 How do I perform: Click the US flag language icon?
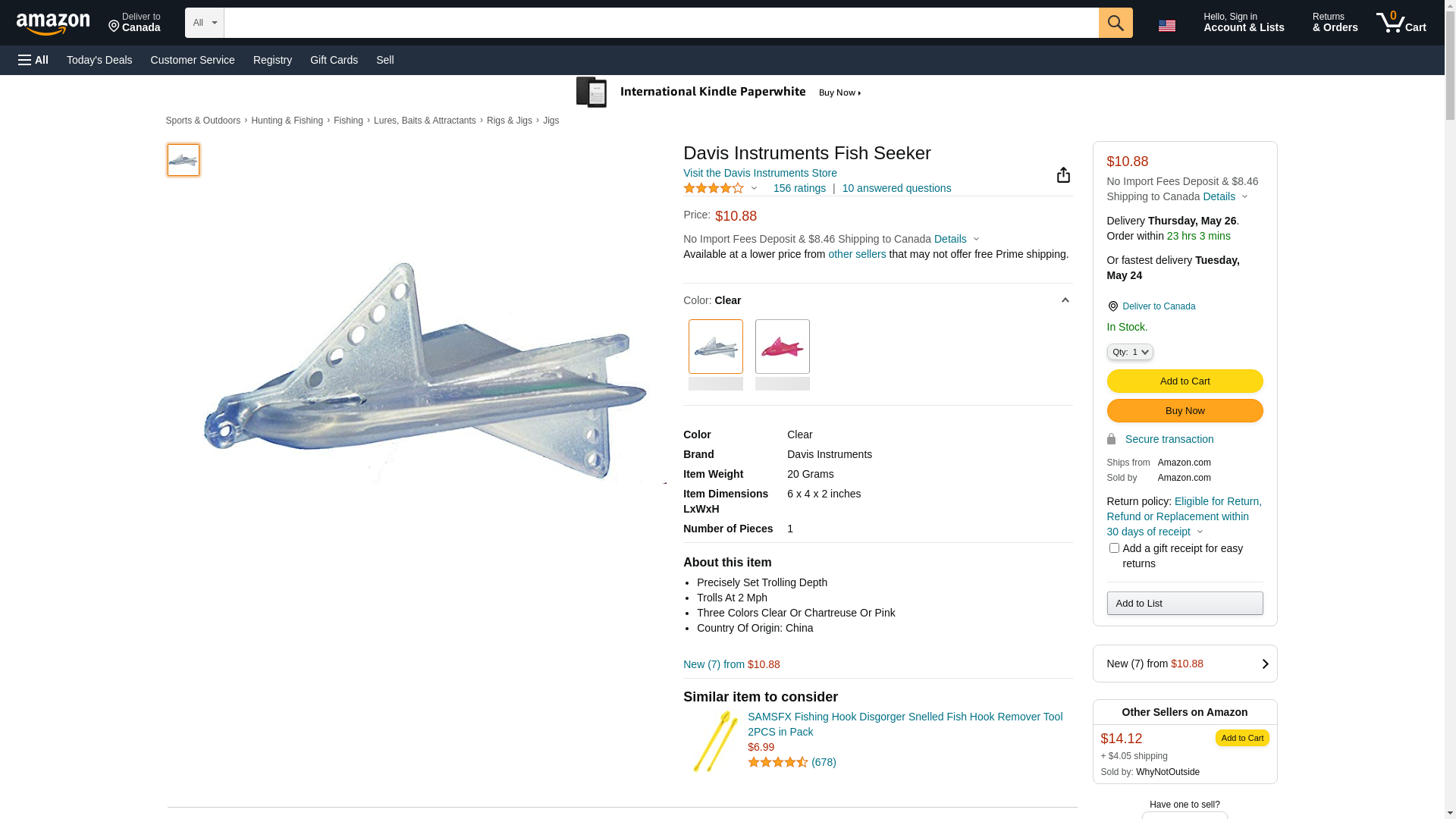tap(1167, 26)
